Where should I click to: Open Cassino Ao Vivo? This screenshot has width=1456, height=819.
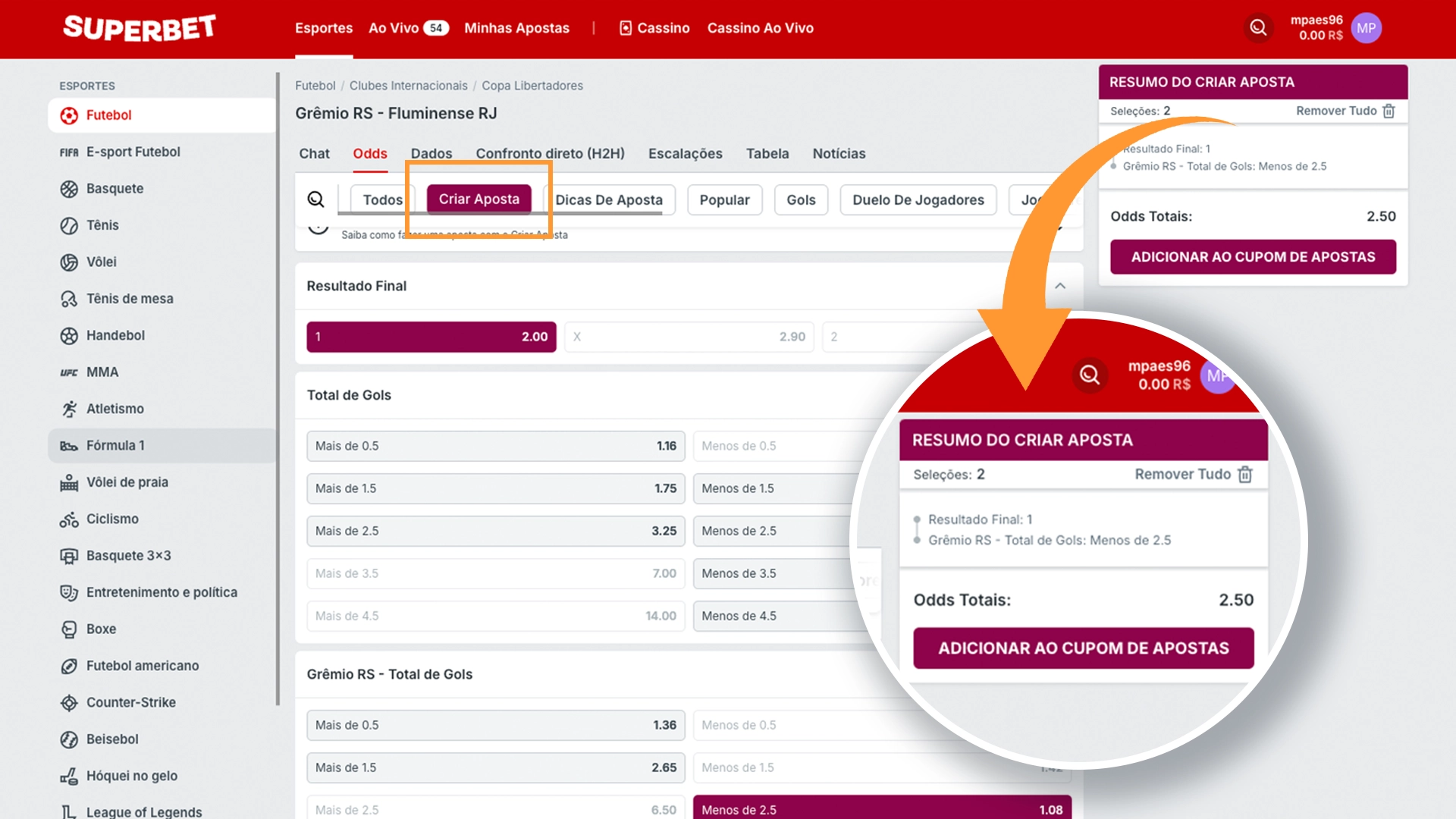[761, 28]
